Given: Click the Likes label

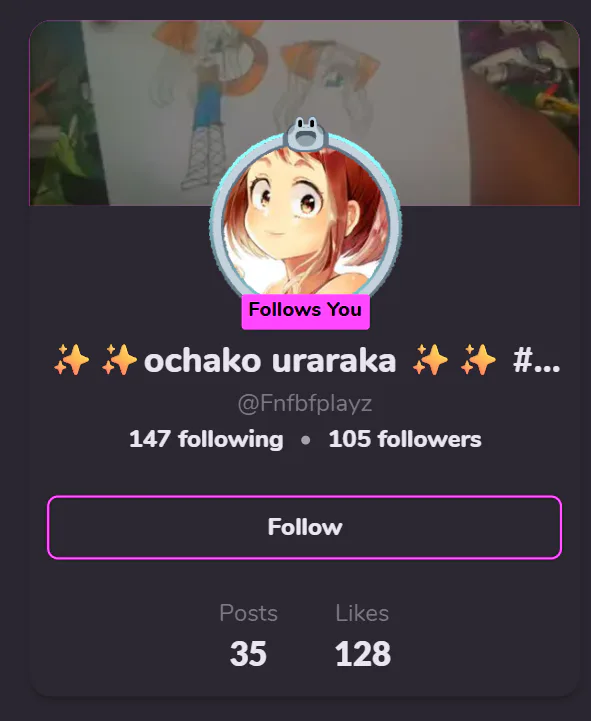Looking at the screenshot, I should click(x=362, y=613).
